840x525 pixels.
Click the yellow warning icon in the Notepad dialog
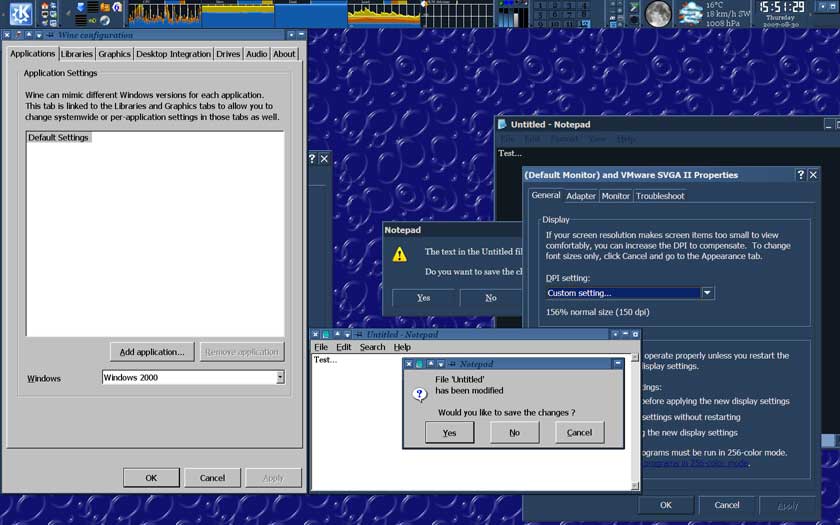[x=400, y=254]
